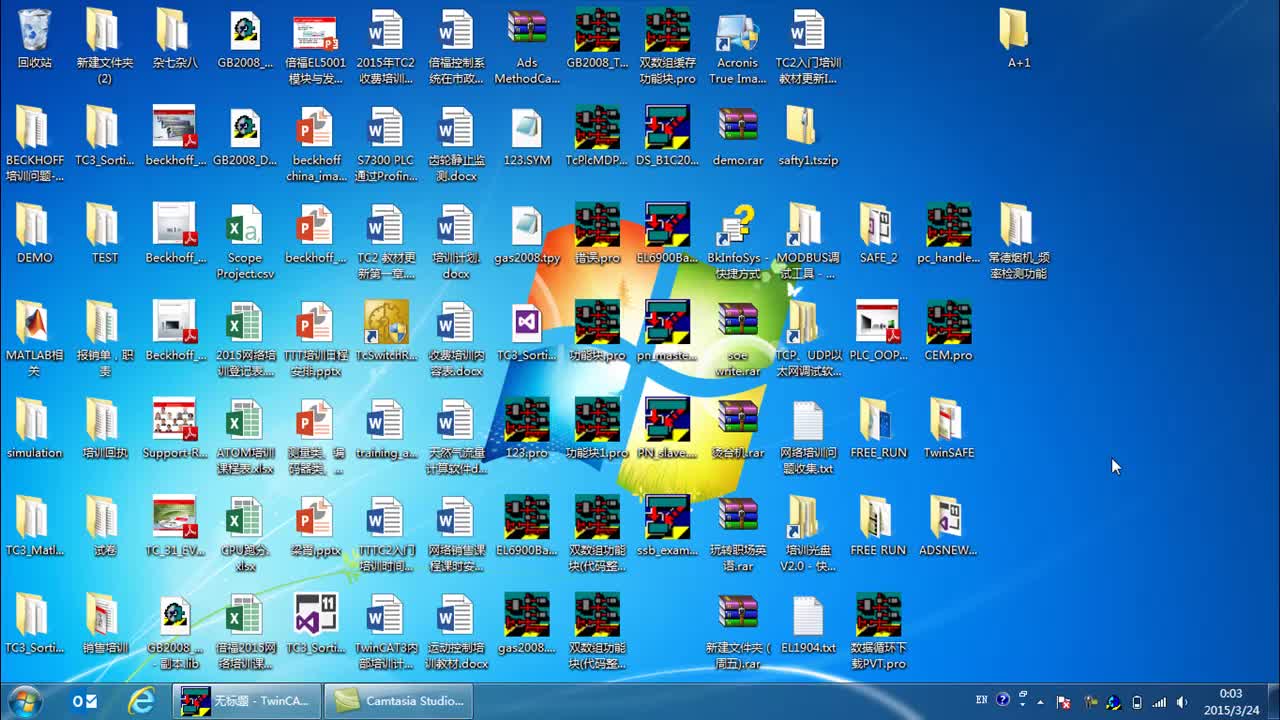Open the Windows Start menu
The height and width of the screenshot is (720, 1280).
tap(25, 701)
